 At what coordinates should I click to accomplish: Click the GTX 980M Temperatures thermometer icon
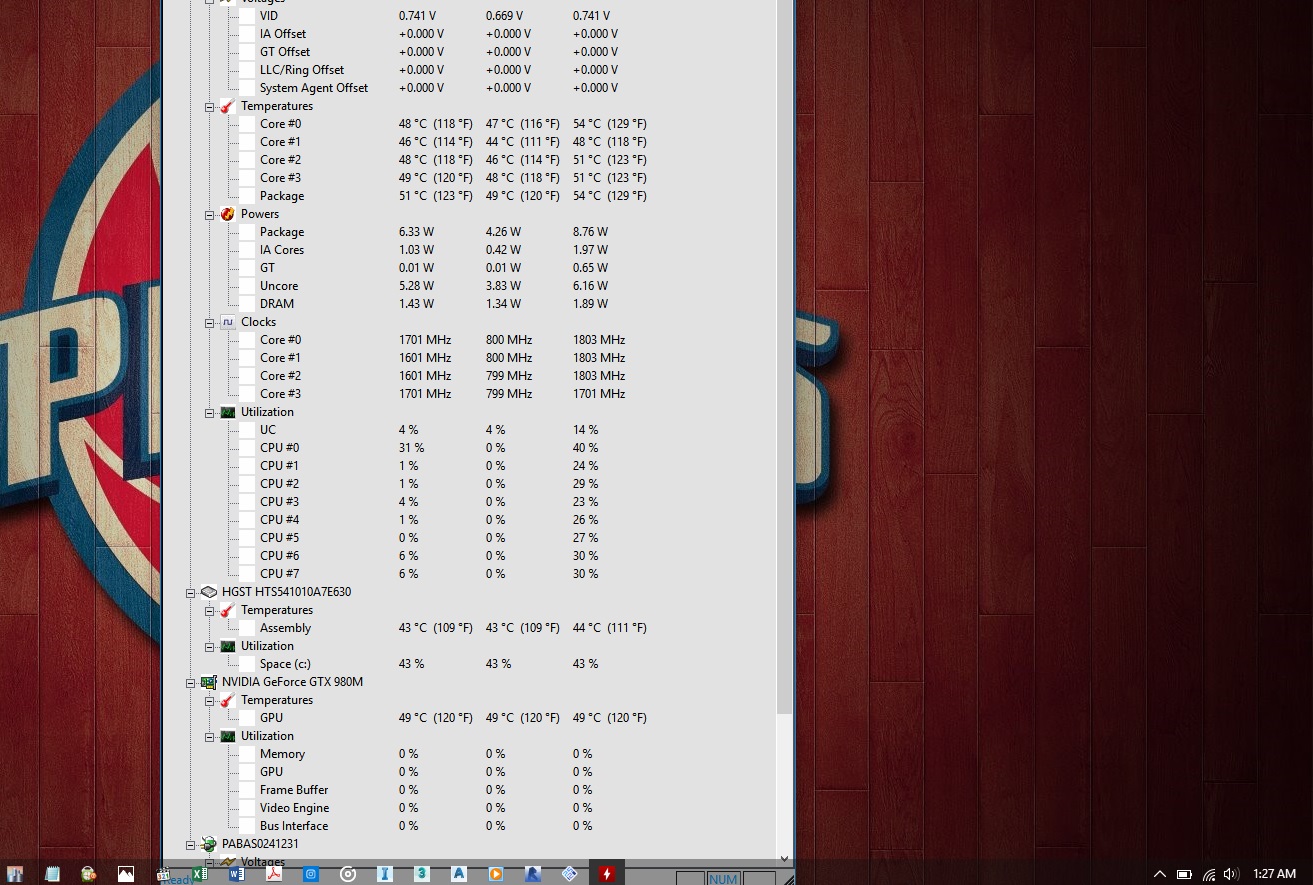pos(228,700)
